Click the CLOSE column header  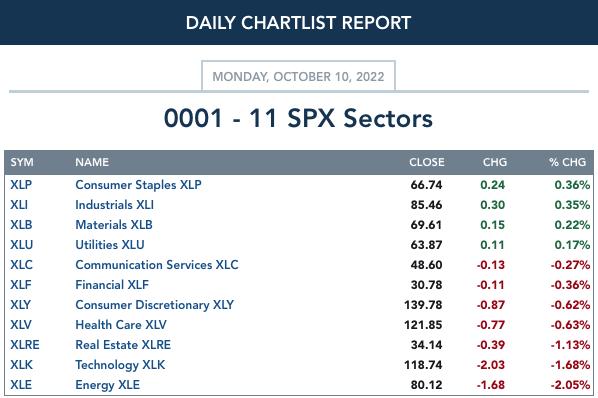(x=427, y=162)
